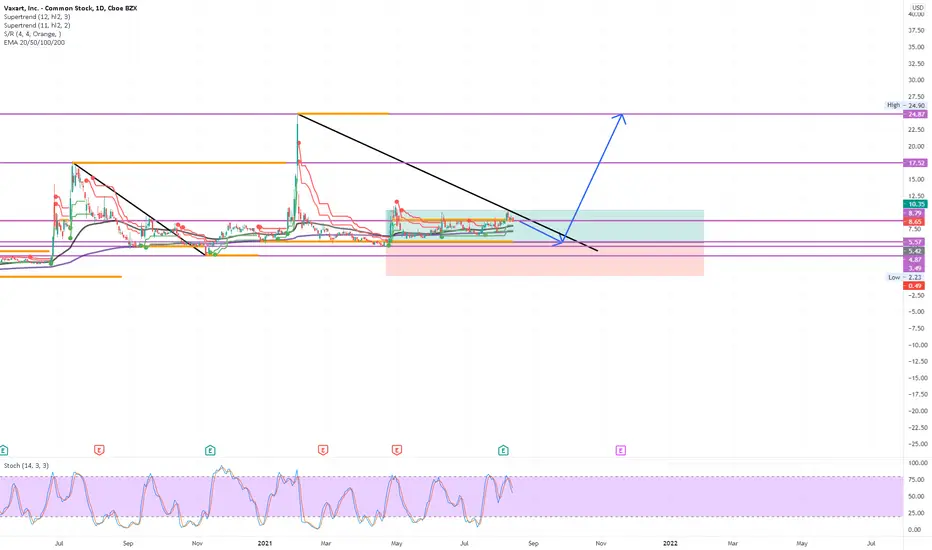Click the gray 5.42 price label
932x550 pixels.
coord(914,251)
